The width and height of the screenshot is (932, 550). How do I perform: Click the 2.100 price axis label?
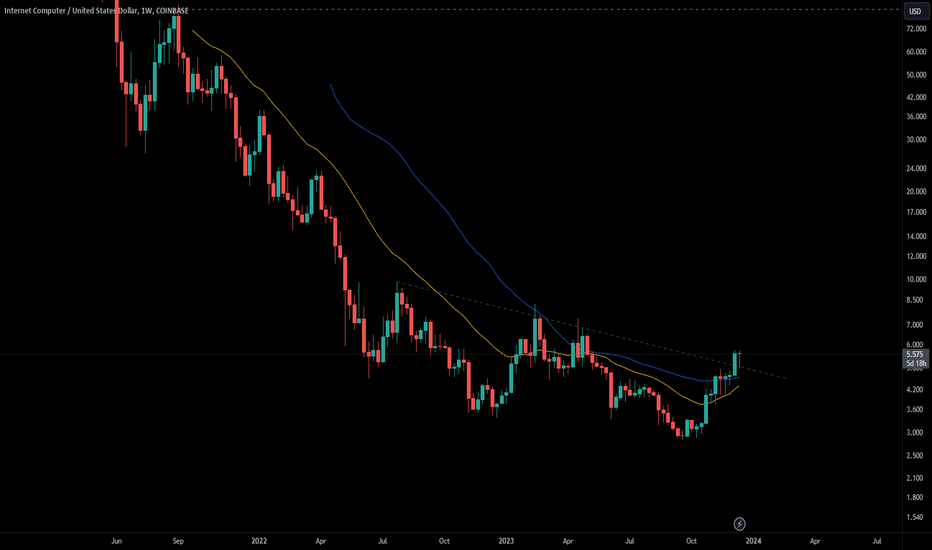tap(916, 477)
